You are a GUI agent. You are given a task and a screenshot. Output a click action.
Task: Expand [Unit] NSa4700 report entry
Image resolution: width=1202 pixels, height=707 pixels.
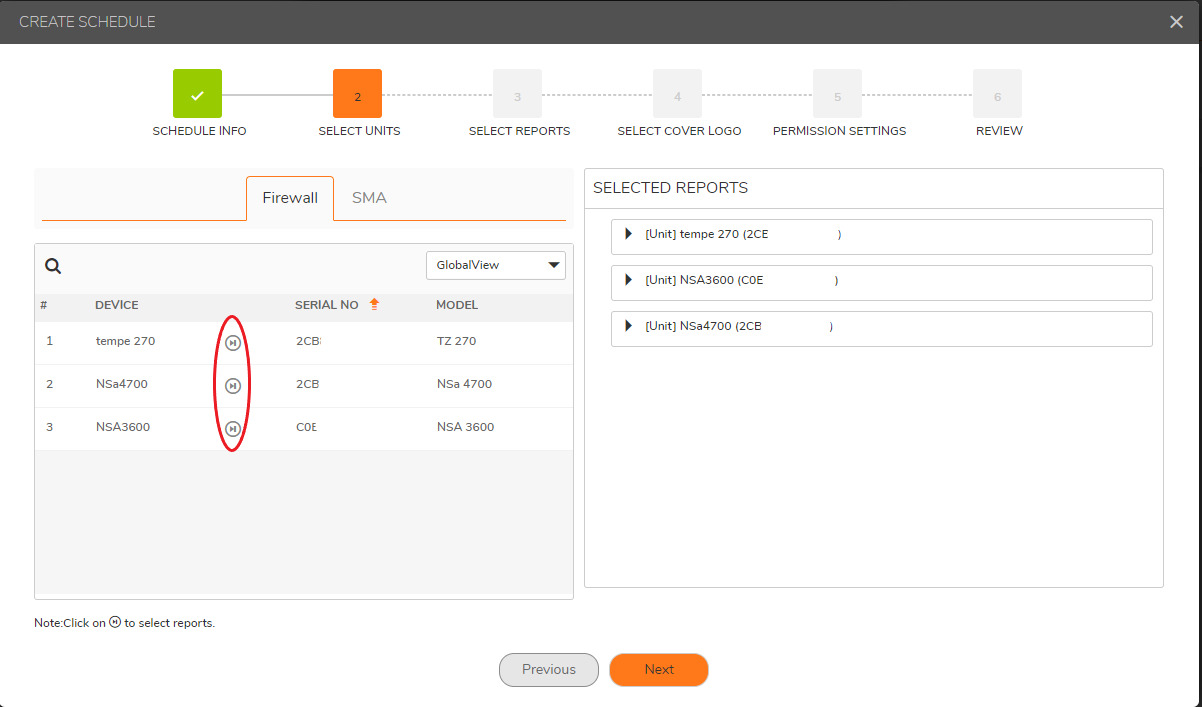coord(629,326)
